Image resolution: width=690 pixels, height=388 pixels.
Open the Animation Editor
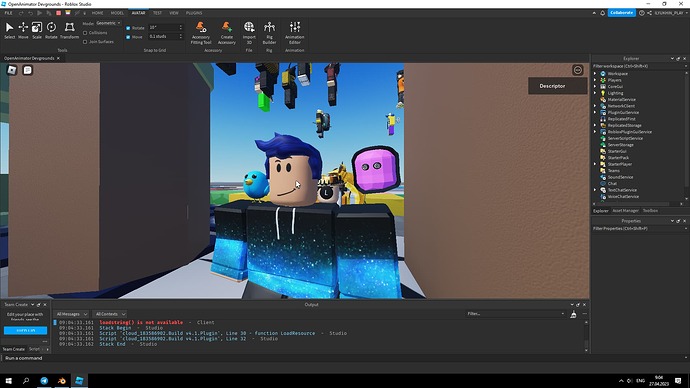(294, 33)
